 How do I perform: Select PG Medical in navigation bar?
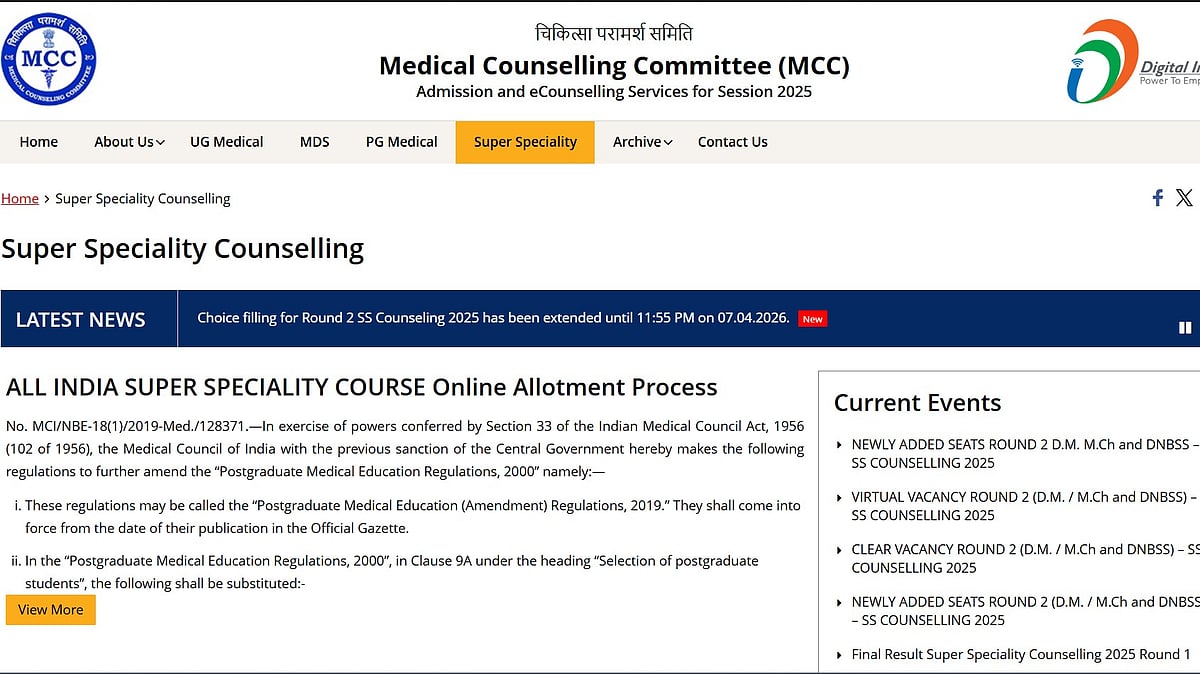pyautogui.click(x=401, y=142)
